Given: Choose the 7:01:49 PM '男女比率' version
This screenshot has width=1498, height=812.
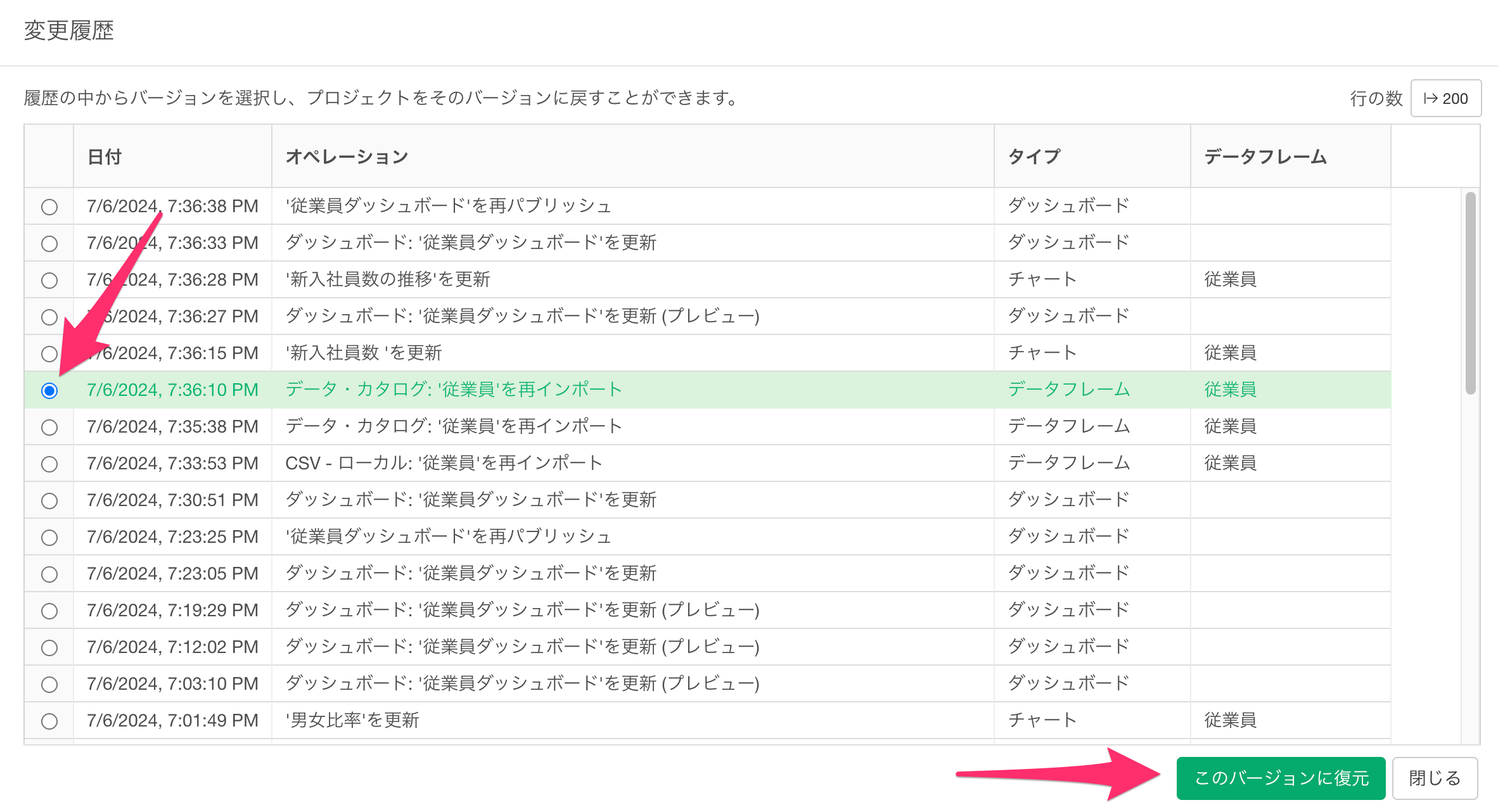Looking at the screenshot, I should coord(49,721).
